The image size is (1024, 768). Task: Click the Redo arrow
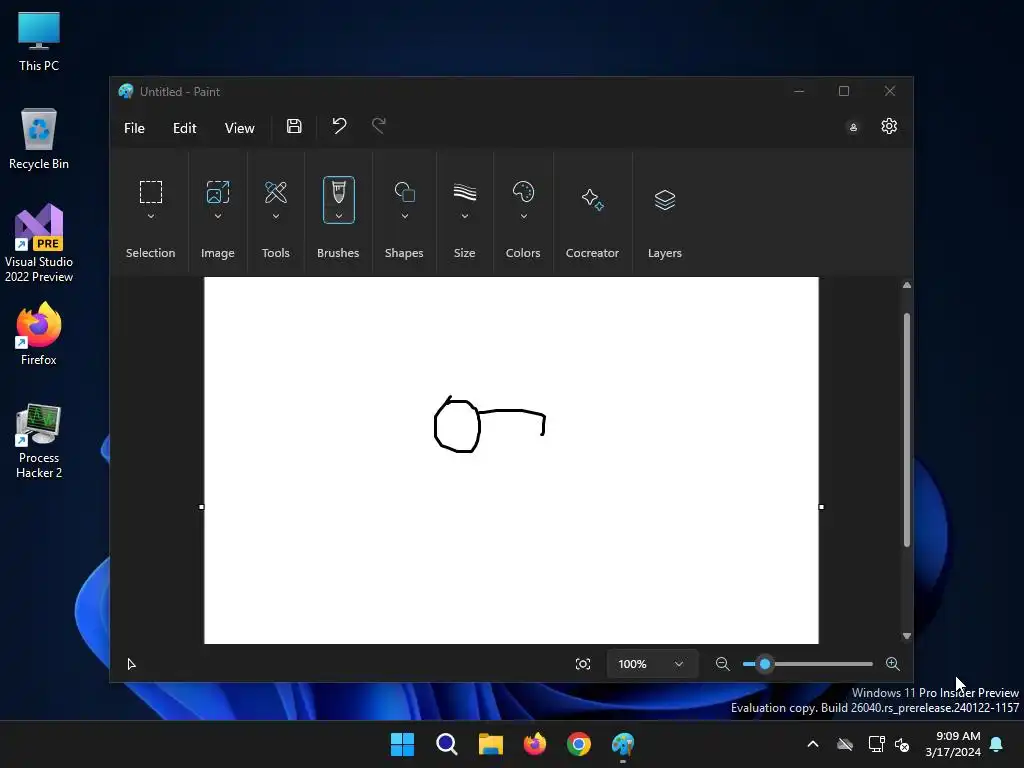coord(379,125)
